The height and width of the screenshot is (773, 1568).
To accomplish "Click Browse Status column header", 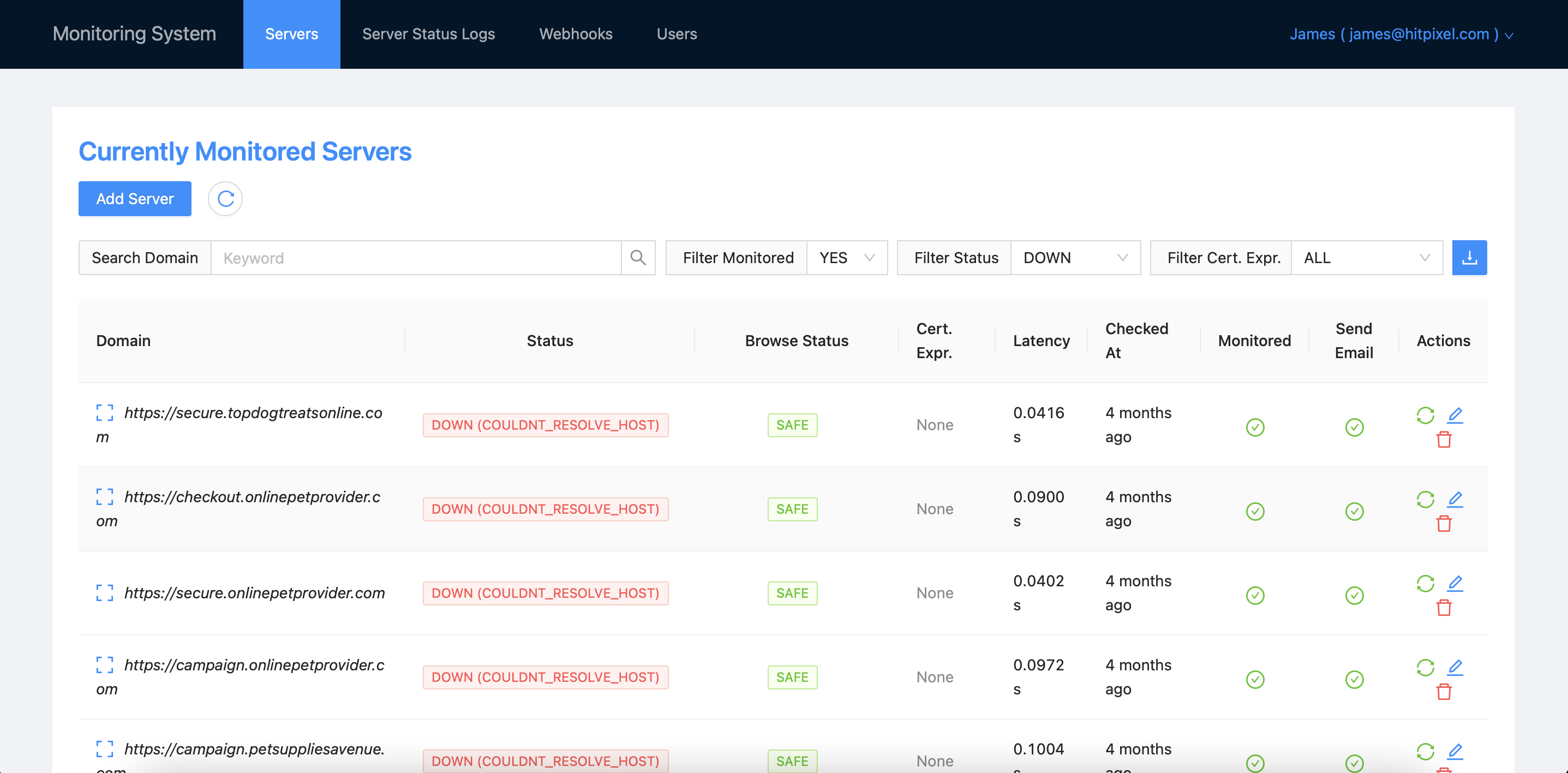I will [796, 341].
